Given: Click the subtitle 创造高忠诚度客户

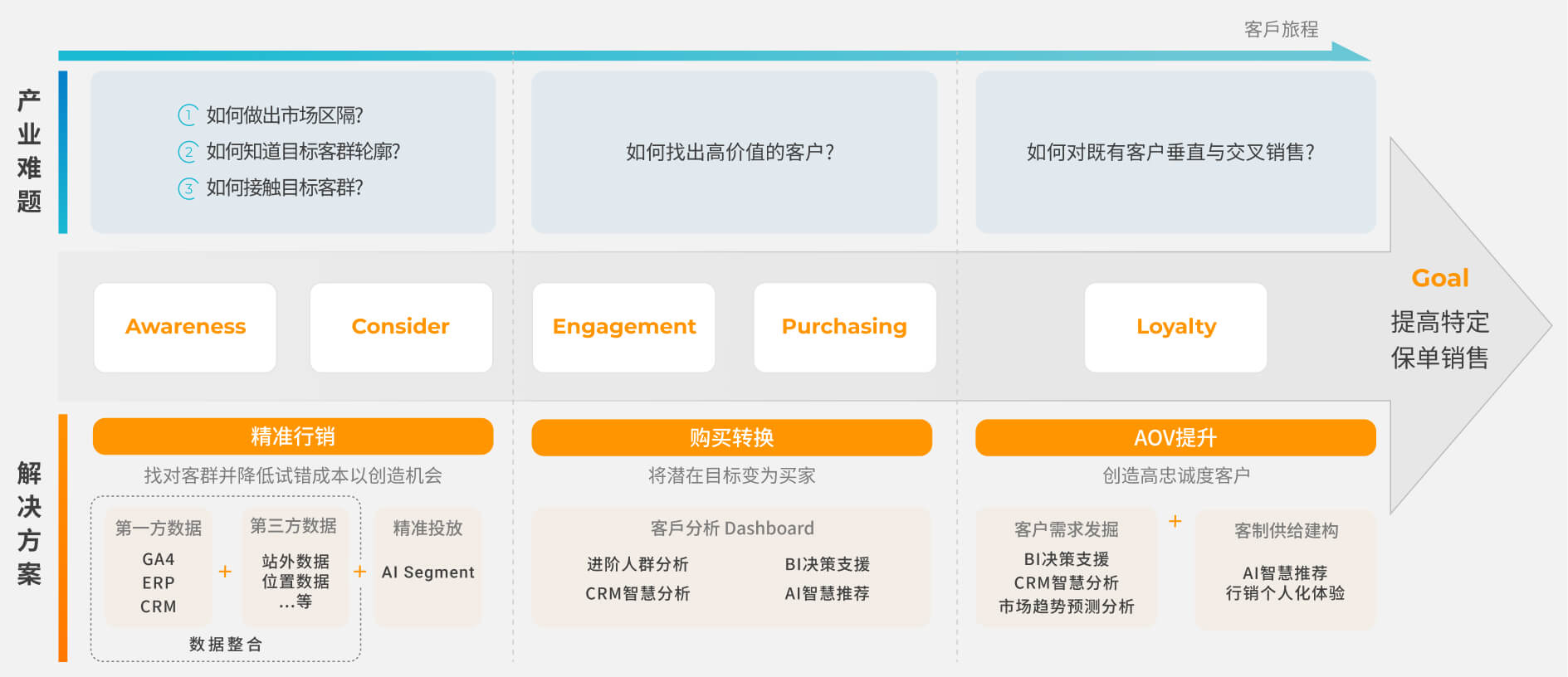Looking at the screenshot, I should [1175, 475].
